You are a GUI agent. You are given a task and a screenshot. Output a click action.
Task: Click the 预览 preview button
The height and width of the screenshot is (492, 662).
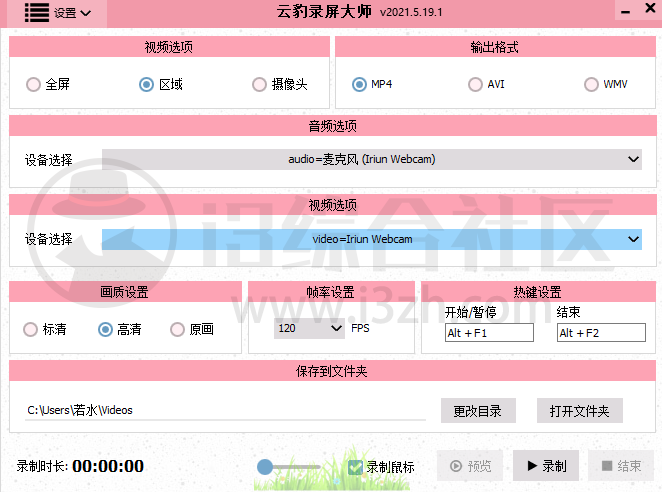click(x=470, y=466)
